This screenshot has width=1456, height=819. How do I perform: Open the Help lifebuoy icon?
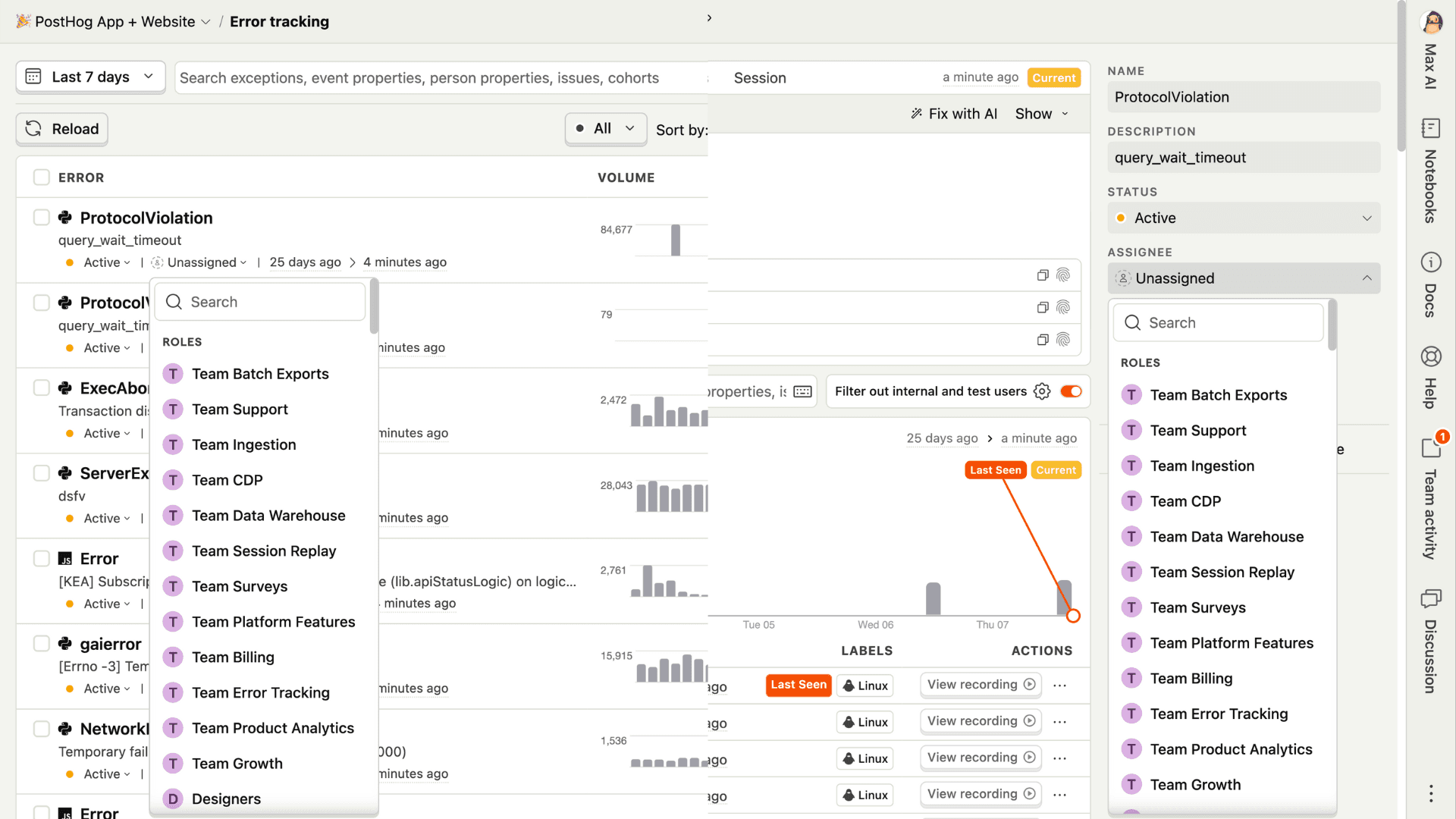pyautogui.click(x=1431, y=356)
